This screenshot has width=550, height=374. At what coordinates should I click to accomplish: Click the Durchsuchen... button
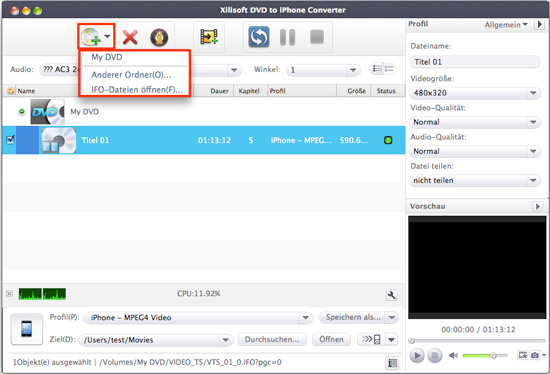pyautogui.click(x=272, y=339)
